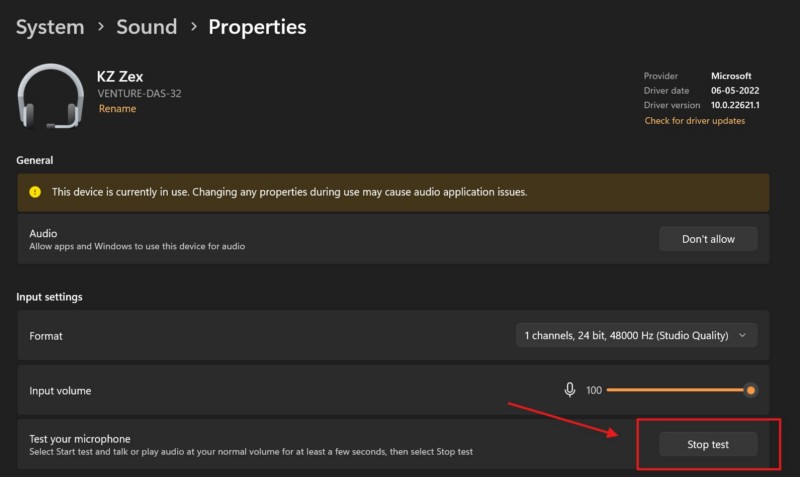Click the input volume slider track

(x=670, y=390)
